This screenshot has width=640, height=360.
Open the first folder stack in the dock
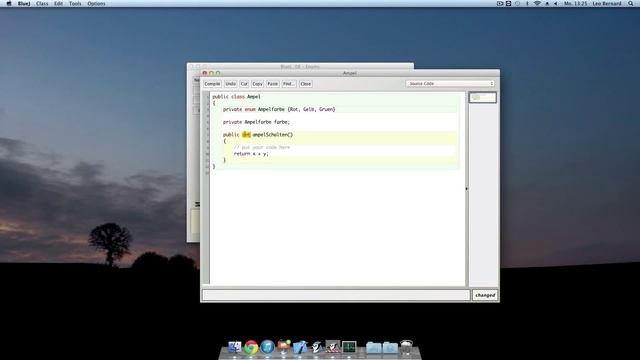tap(373, 347)
